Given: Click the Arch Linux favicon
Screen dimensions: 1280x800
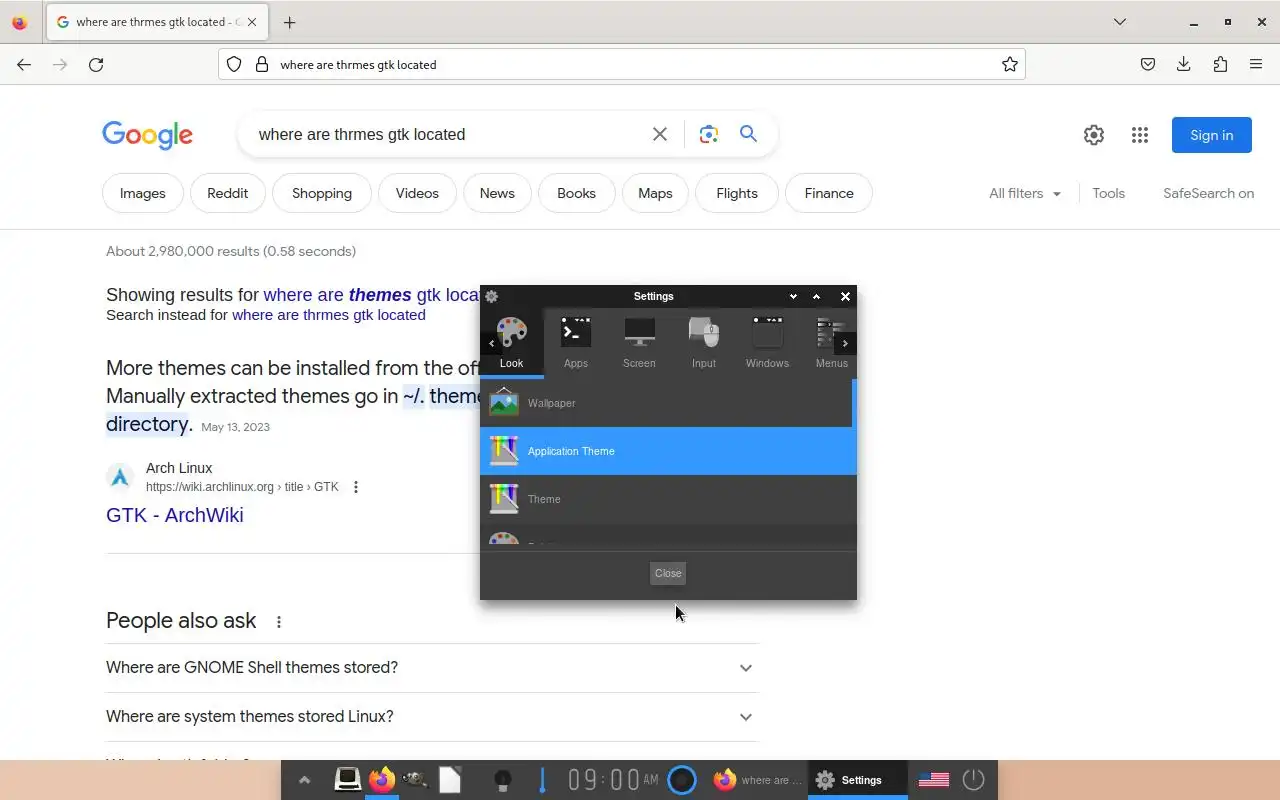Looking at the screenshot, I should tap(120, 477).
